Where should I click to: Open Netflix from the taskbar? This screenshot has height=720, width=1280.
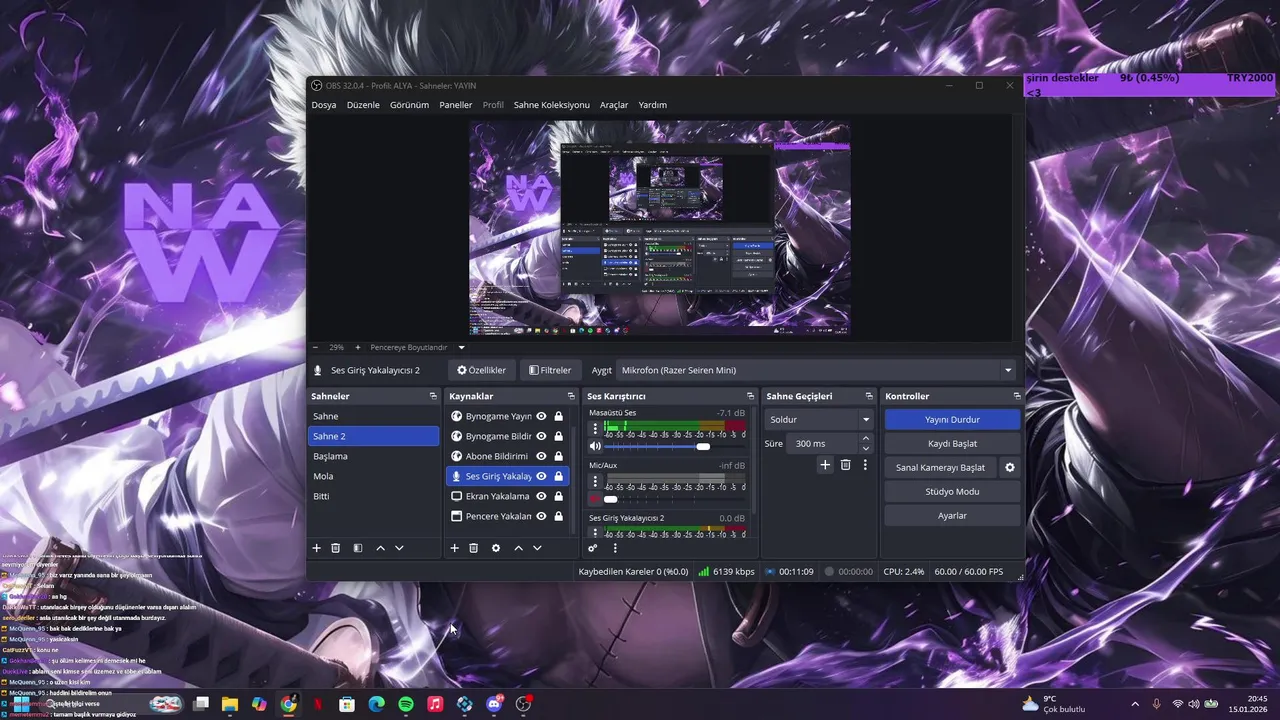tap(318, 704)
